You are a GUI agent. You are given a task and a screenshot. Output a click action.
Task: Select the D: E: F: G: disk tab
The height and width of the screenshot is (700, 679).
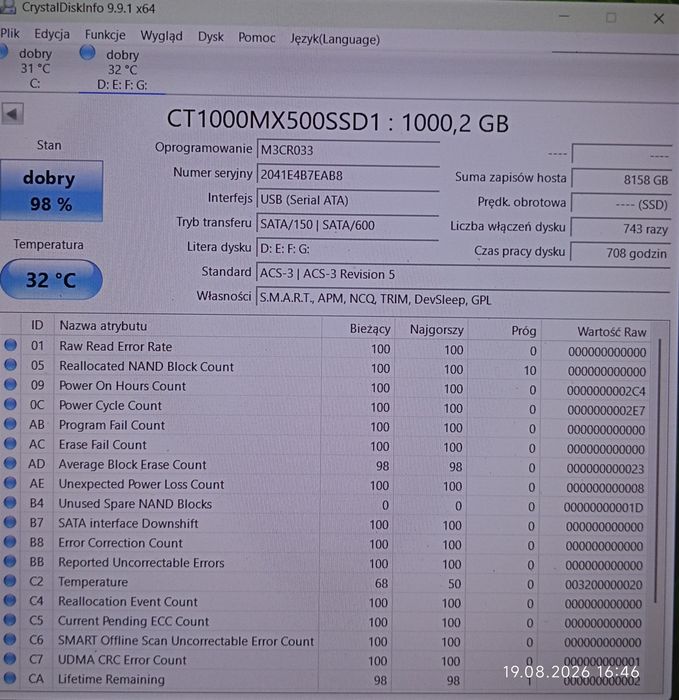[x=122, y=70]
